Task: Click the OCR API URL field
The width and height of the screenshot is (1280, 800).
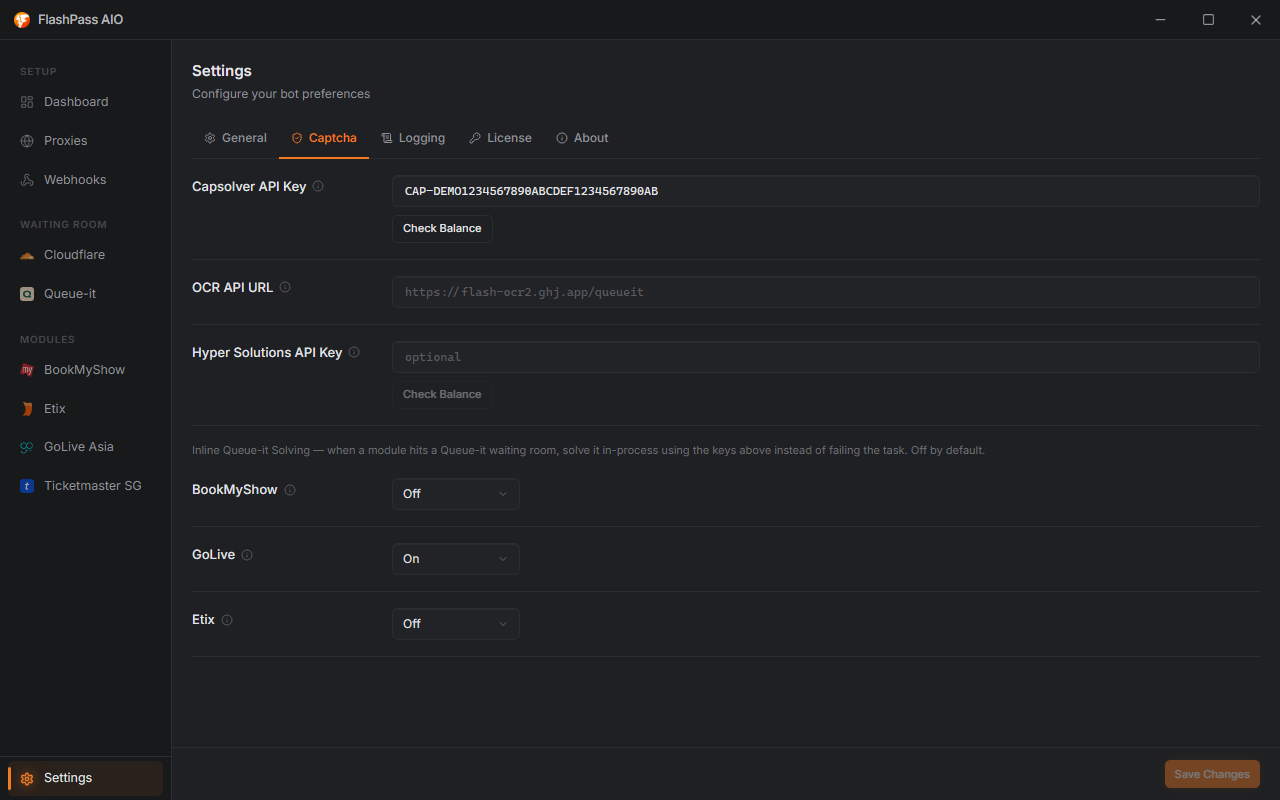Action: pyautogui.click(x=826, y=292)
